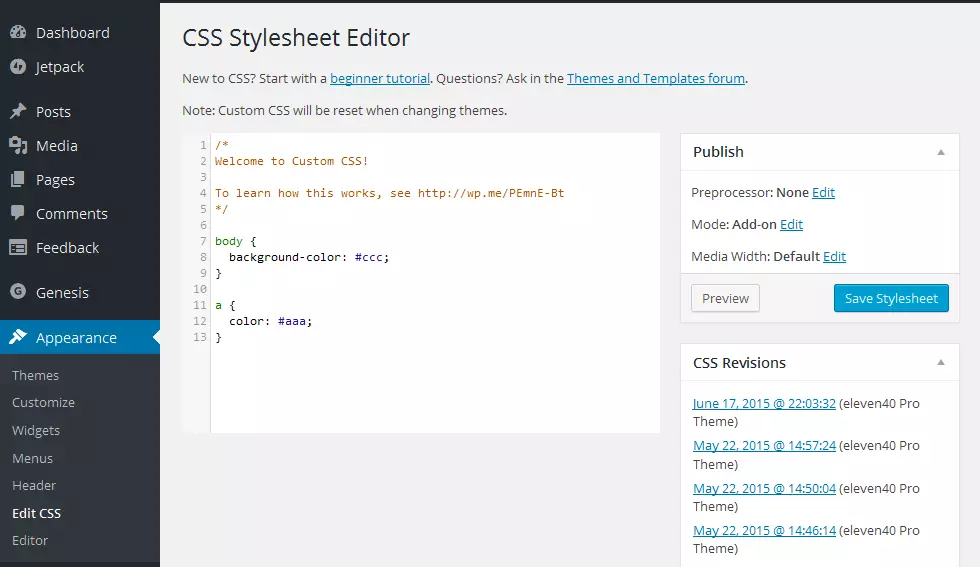Open the May 22, 2015 @ 14:57:24 revision
The image size is (980, 567).
pos(764,446)
